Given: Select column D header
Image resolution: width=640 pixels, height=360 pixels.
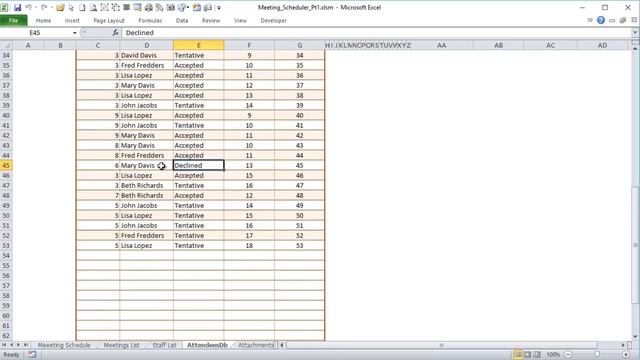Looking at the screenshot, I should pos(147,45).
